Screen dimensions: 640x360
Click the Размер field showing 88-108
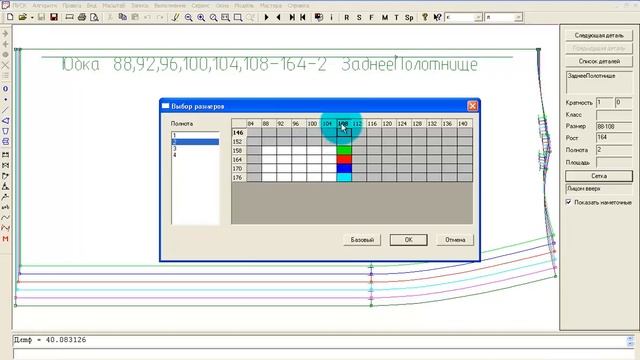tap(614, 126)
